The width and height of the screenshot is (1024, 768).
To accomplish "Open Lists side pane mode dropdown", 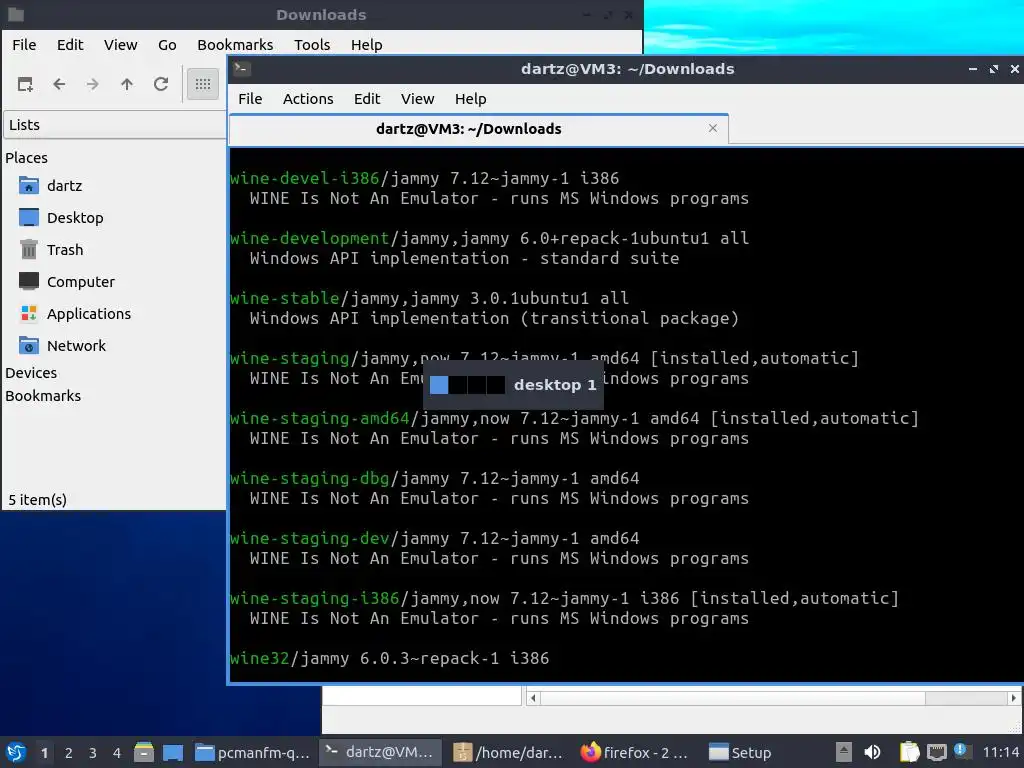I will tap(115, 125).
